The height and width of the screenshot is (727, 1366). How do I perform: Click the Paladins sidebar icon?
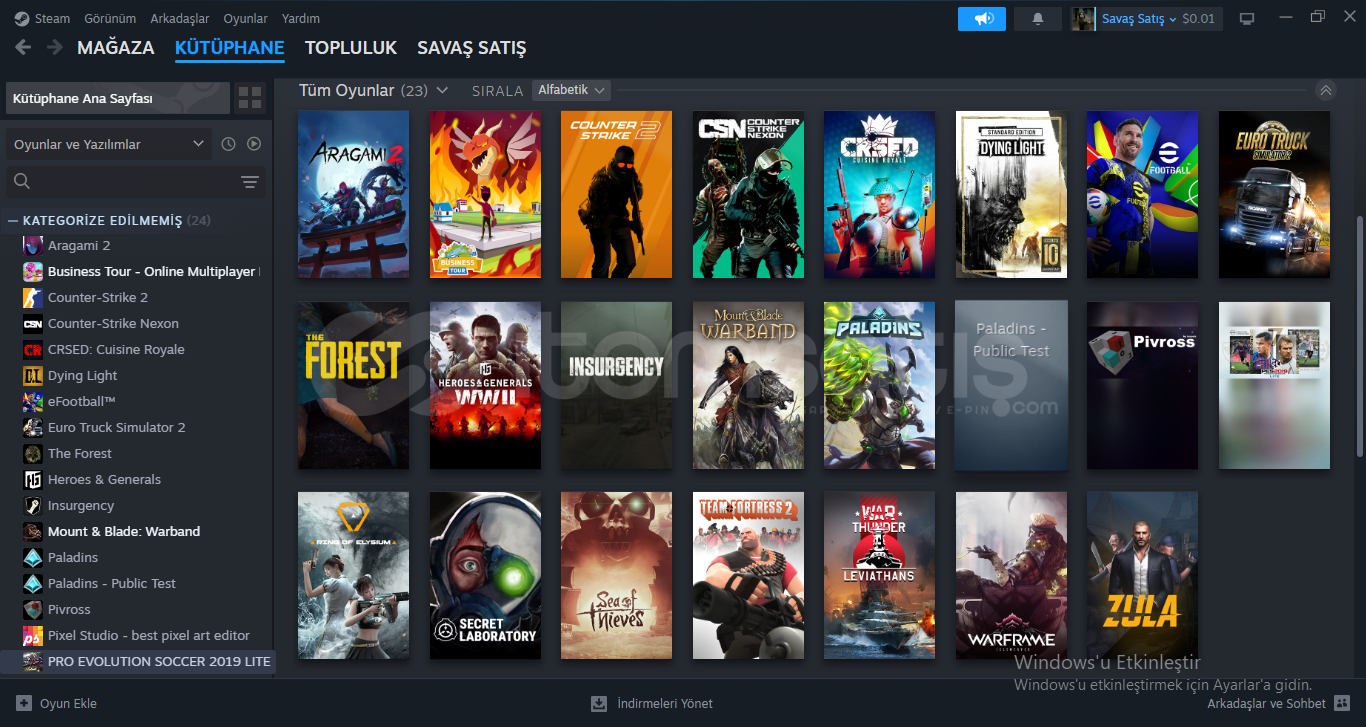pos(33,557)
